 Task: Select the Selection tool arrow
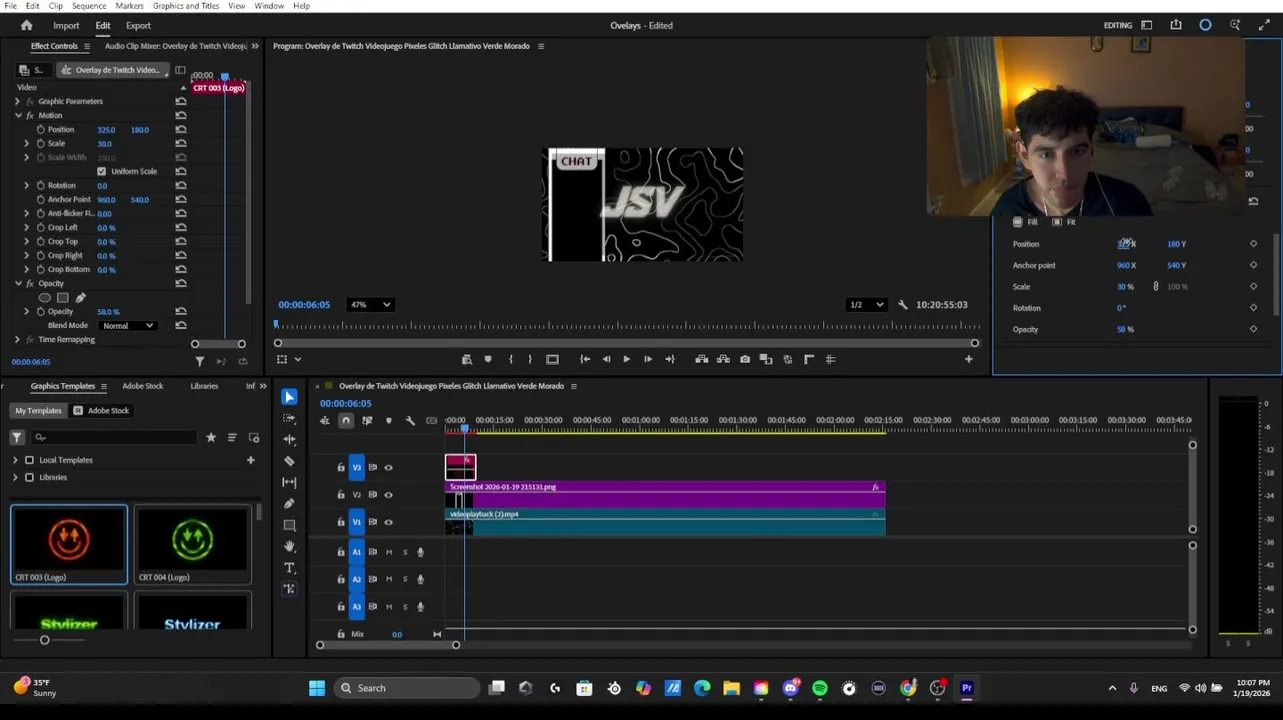(289, 397)
